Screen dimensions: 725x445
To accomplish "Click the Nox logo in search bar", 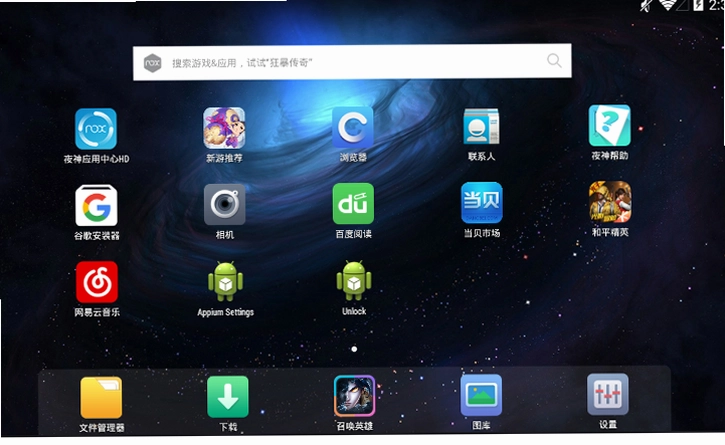I will click(x=153, y=63).
